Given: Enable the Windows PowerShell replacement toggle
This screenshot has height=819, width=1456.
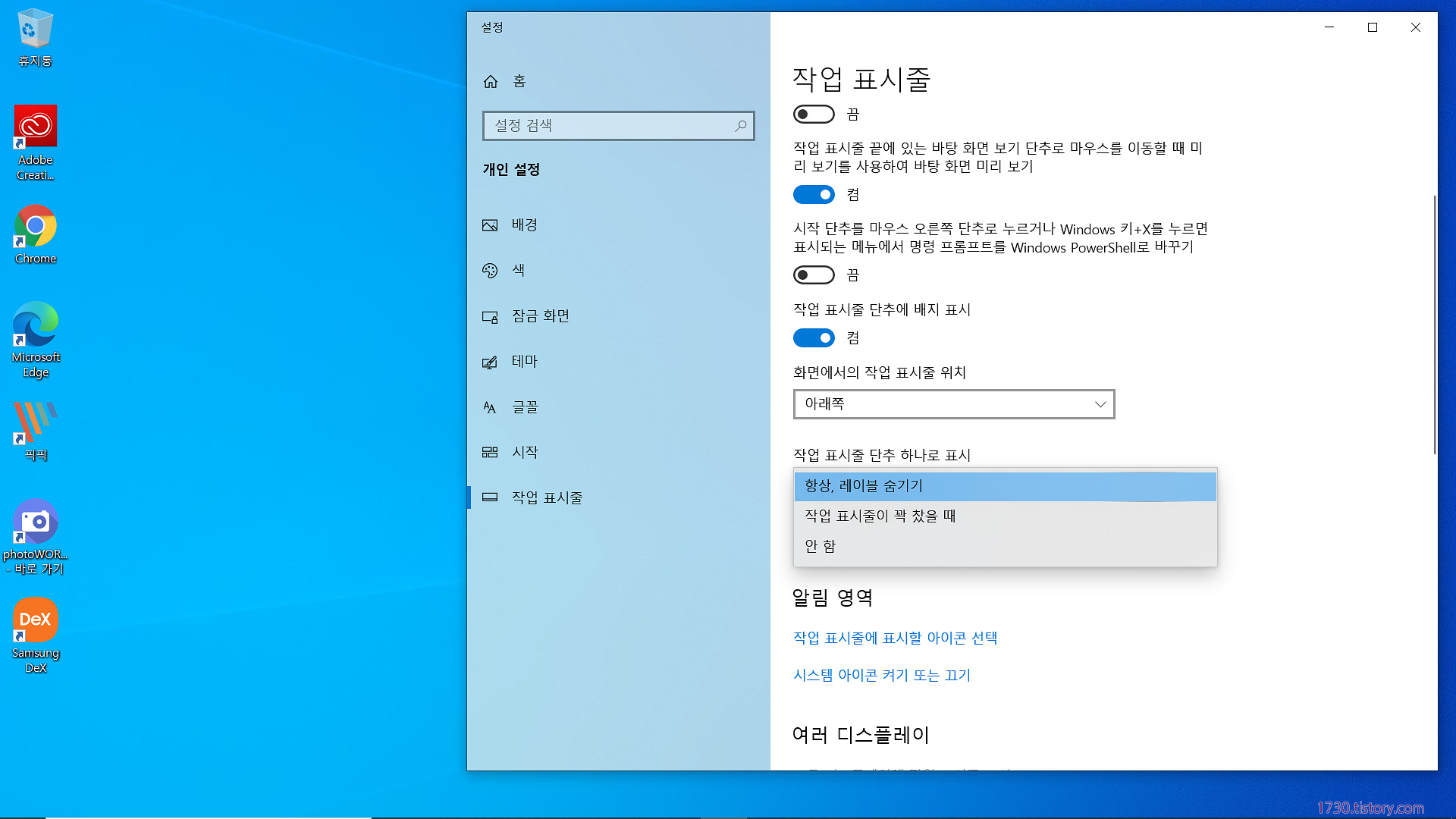Looking at the screenshot, I should coord(814,275).
